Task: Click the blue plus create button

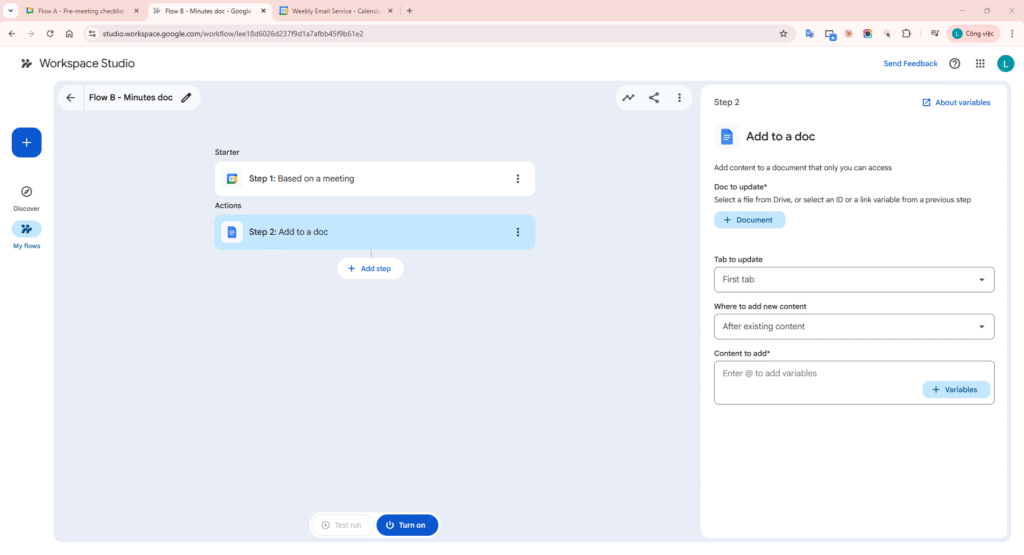Action: click(x=26, y=143)
